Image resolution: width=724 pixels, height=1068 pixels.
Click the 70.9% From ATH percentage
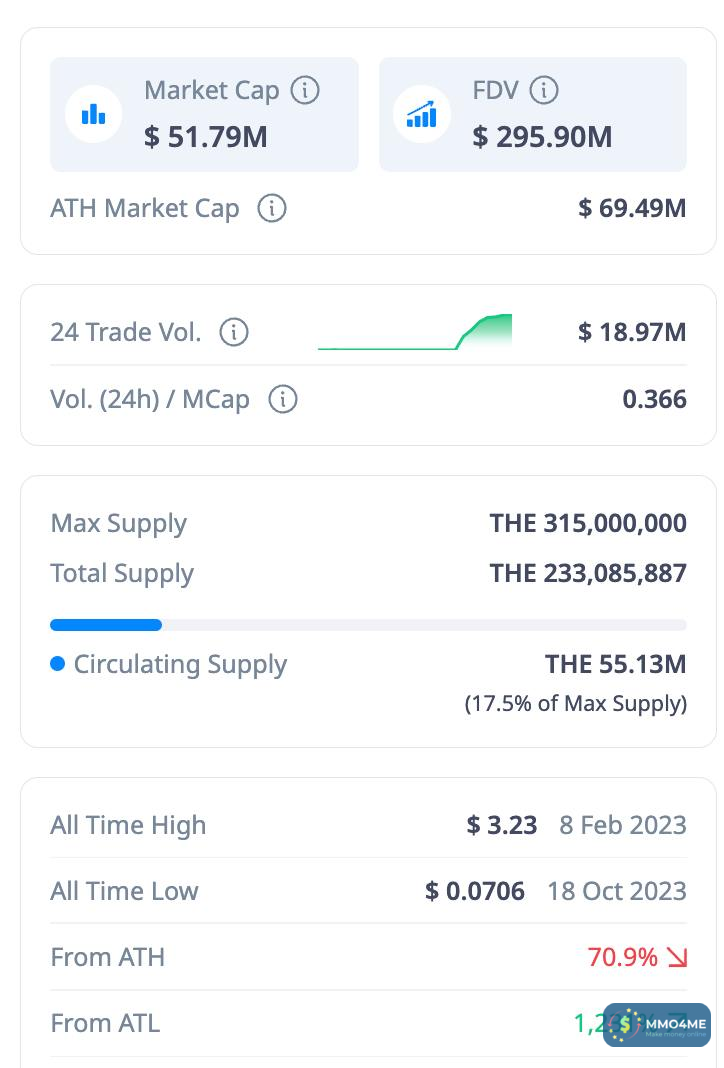click(x=623, y=957)
